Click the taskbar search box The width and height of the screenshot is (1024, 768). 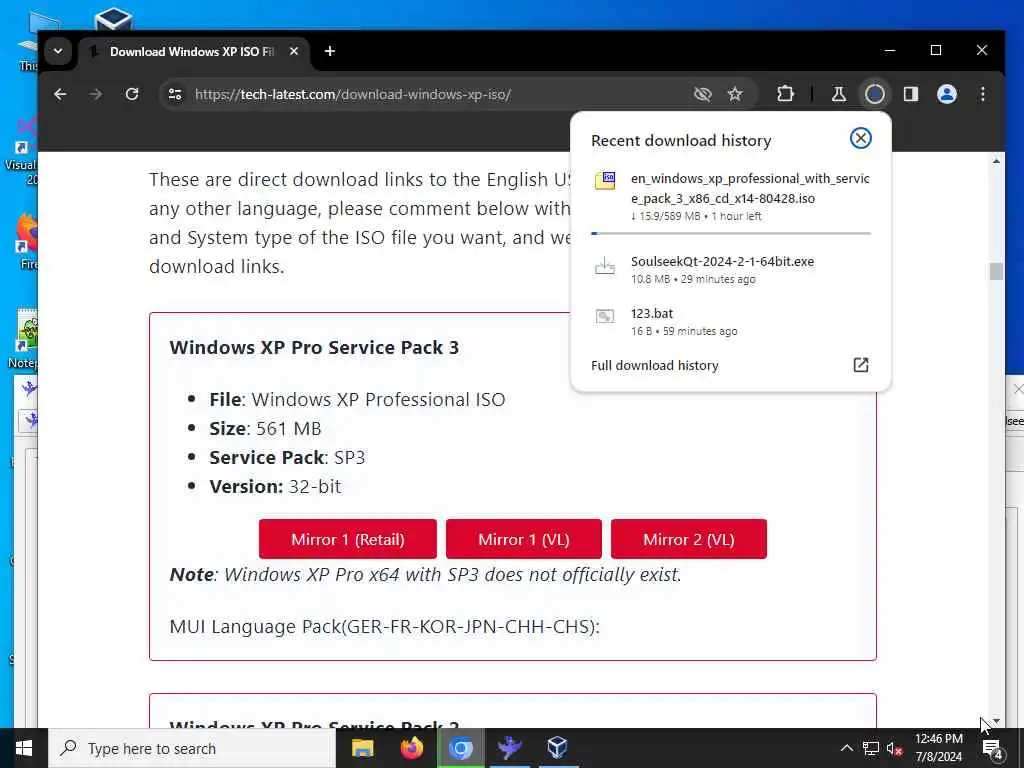pyautogui.click(x=192, y=748)
